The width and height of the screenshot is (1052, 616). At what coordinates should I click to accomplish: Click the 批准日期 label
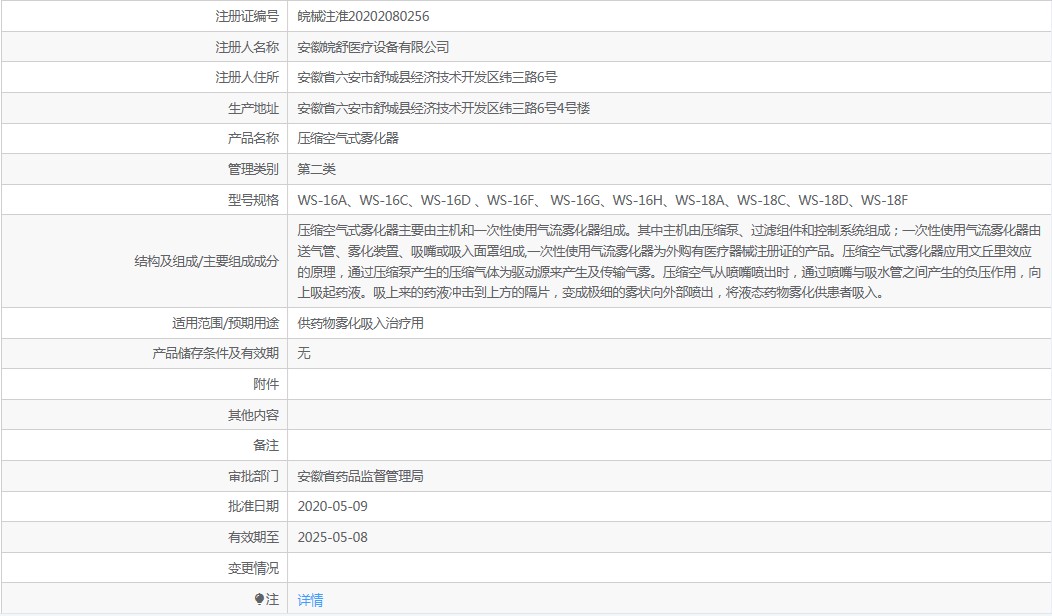(x=253, y=506)
